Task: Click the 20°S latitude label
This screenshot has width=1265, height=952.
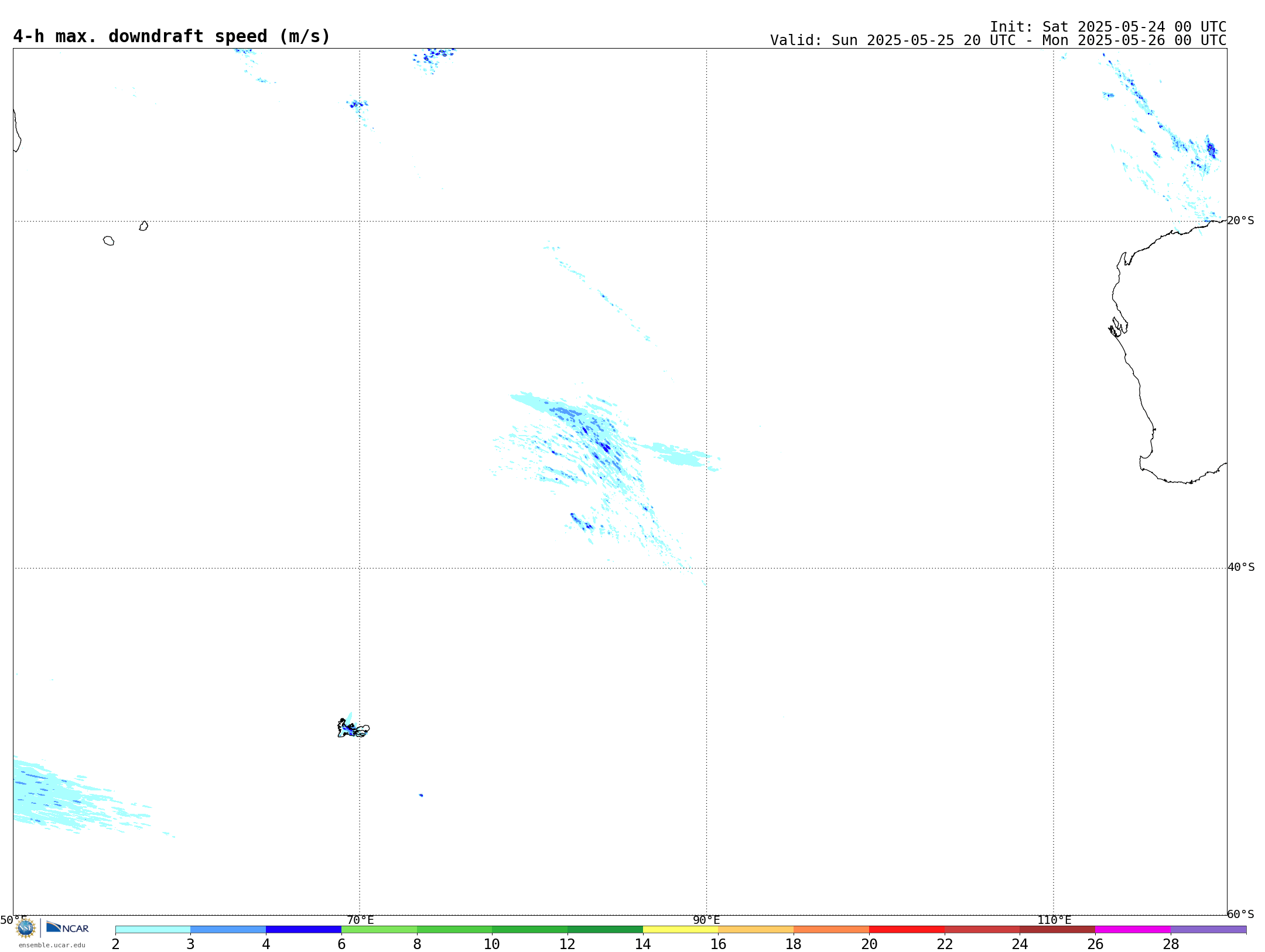Action: coord(1240,221)
